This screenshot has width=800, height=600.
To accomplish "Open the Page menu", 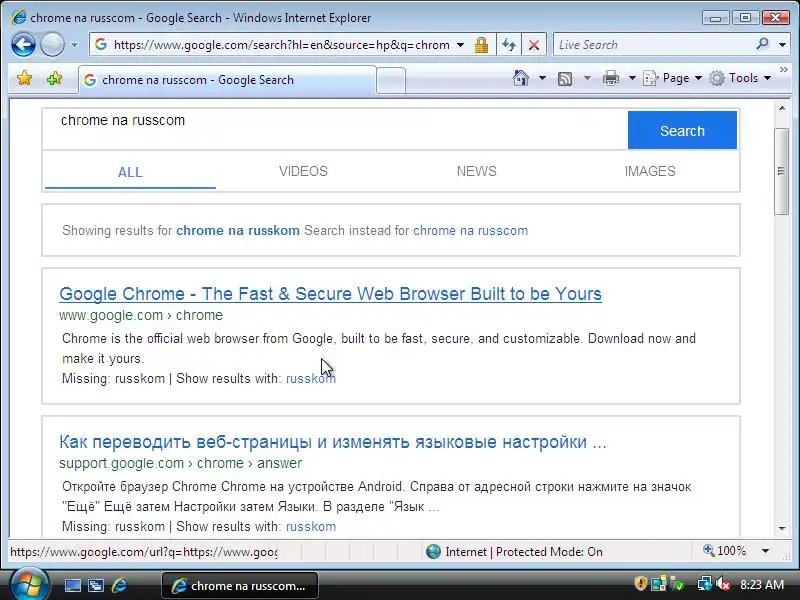I will click(672, 78).
